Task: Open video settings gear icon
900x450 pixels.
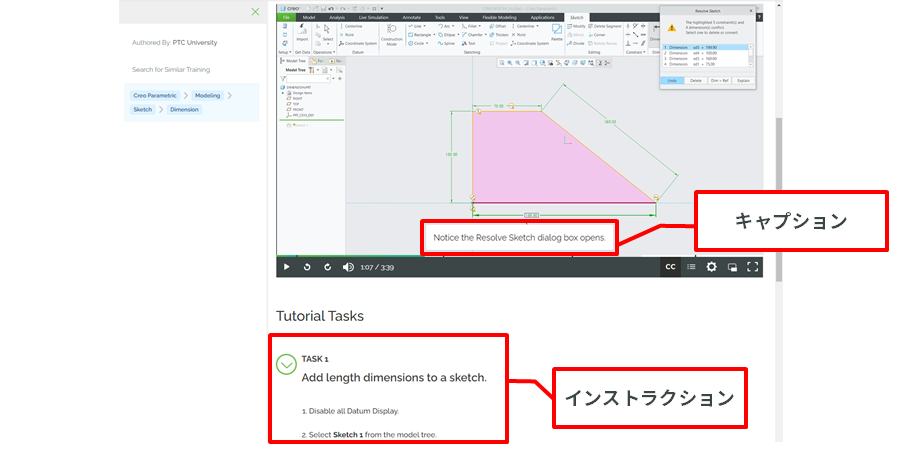Action: coord(712,267)
